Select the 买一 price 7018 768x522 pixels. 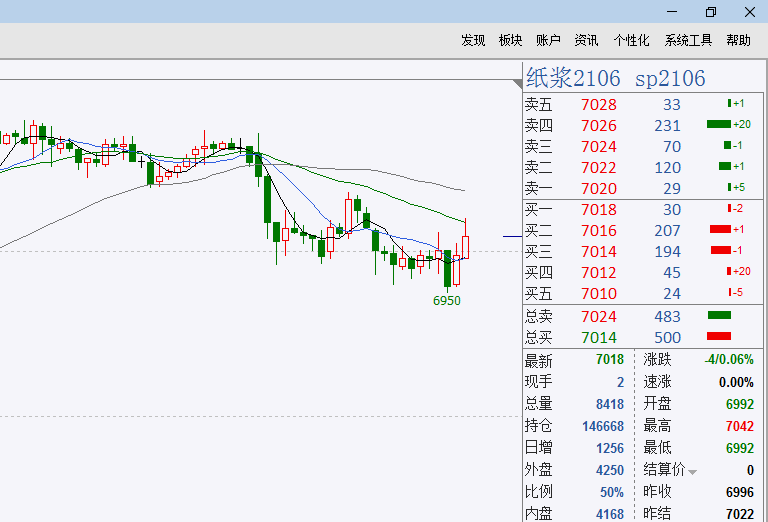click(x=599, y=209)
